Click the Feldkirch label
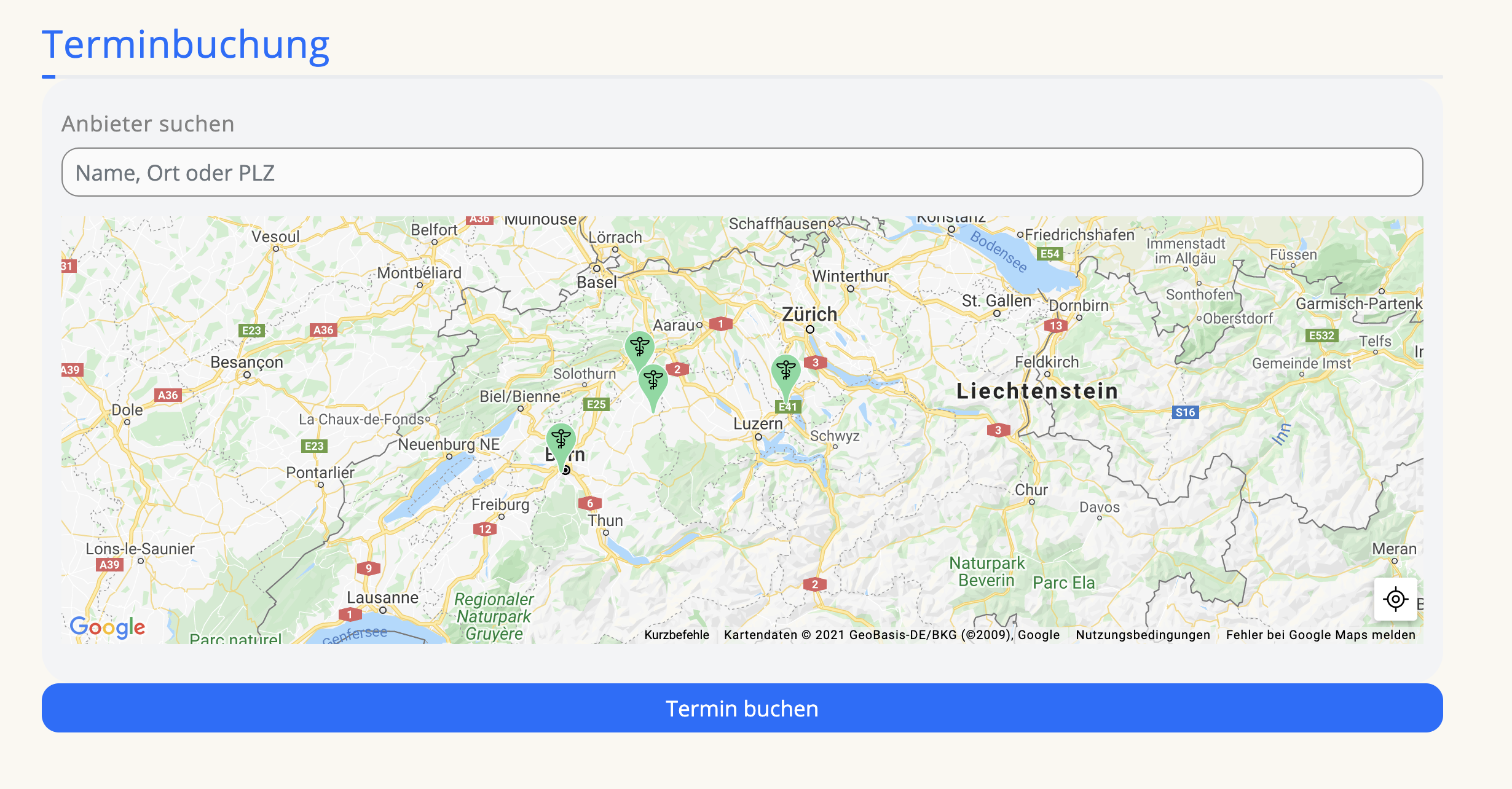 1047,362
